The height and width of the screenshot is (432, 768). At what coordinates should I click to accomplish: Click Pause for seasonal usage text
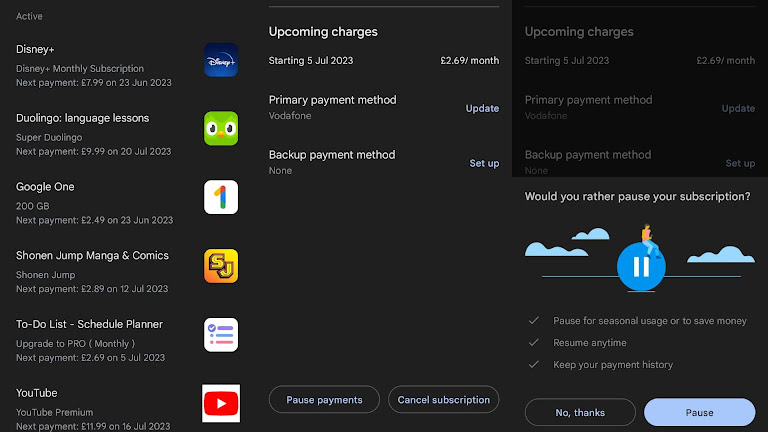(x=650, y=321)
